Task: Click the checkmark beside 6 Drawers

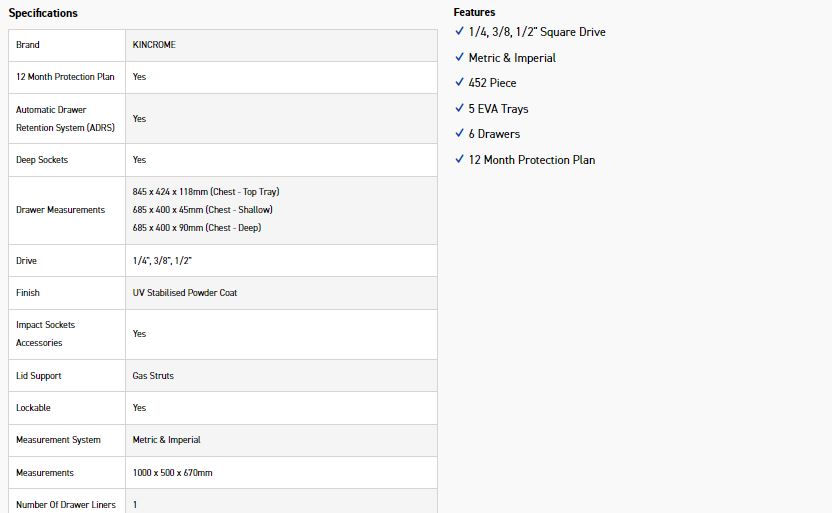Action: 459,134
